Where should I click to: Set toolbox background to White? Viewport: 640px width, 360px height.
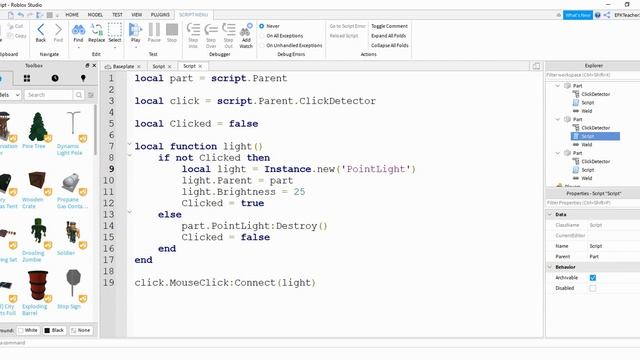[28, 330]
